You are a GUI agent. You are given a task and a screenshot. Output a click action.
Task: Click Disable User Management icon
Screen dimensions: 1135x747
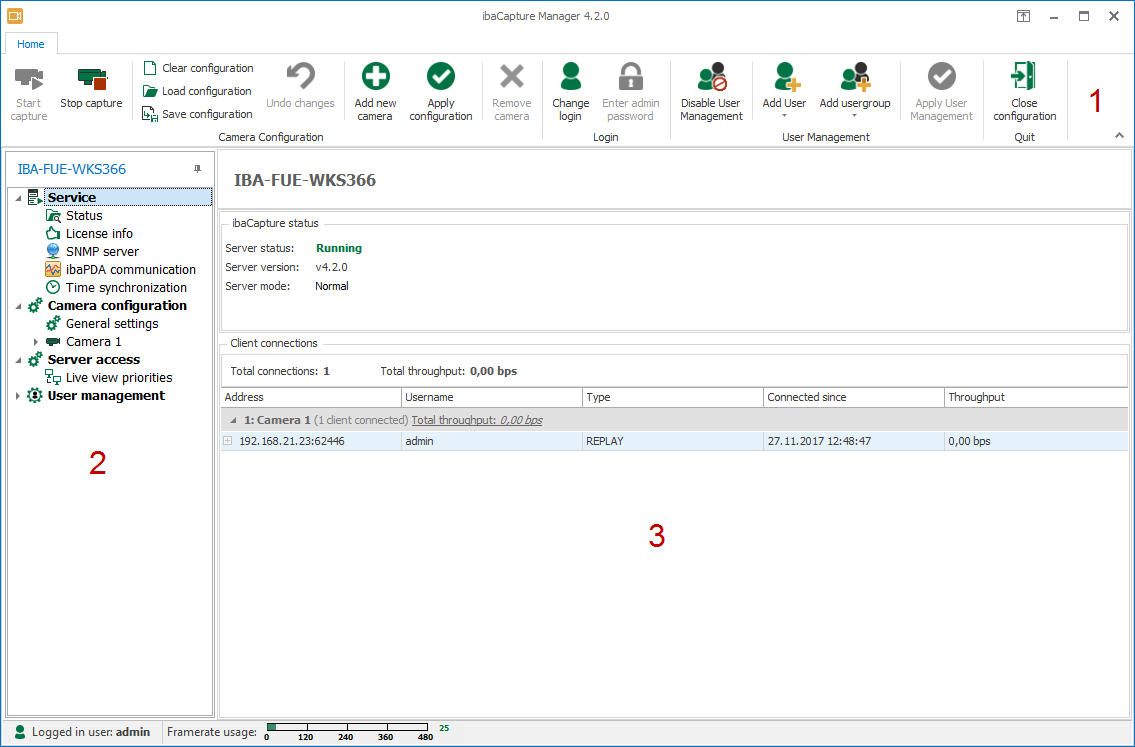click(x=711, y=78)
